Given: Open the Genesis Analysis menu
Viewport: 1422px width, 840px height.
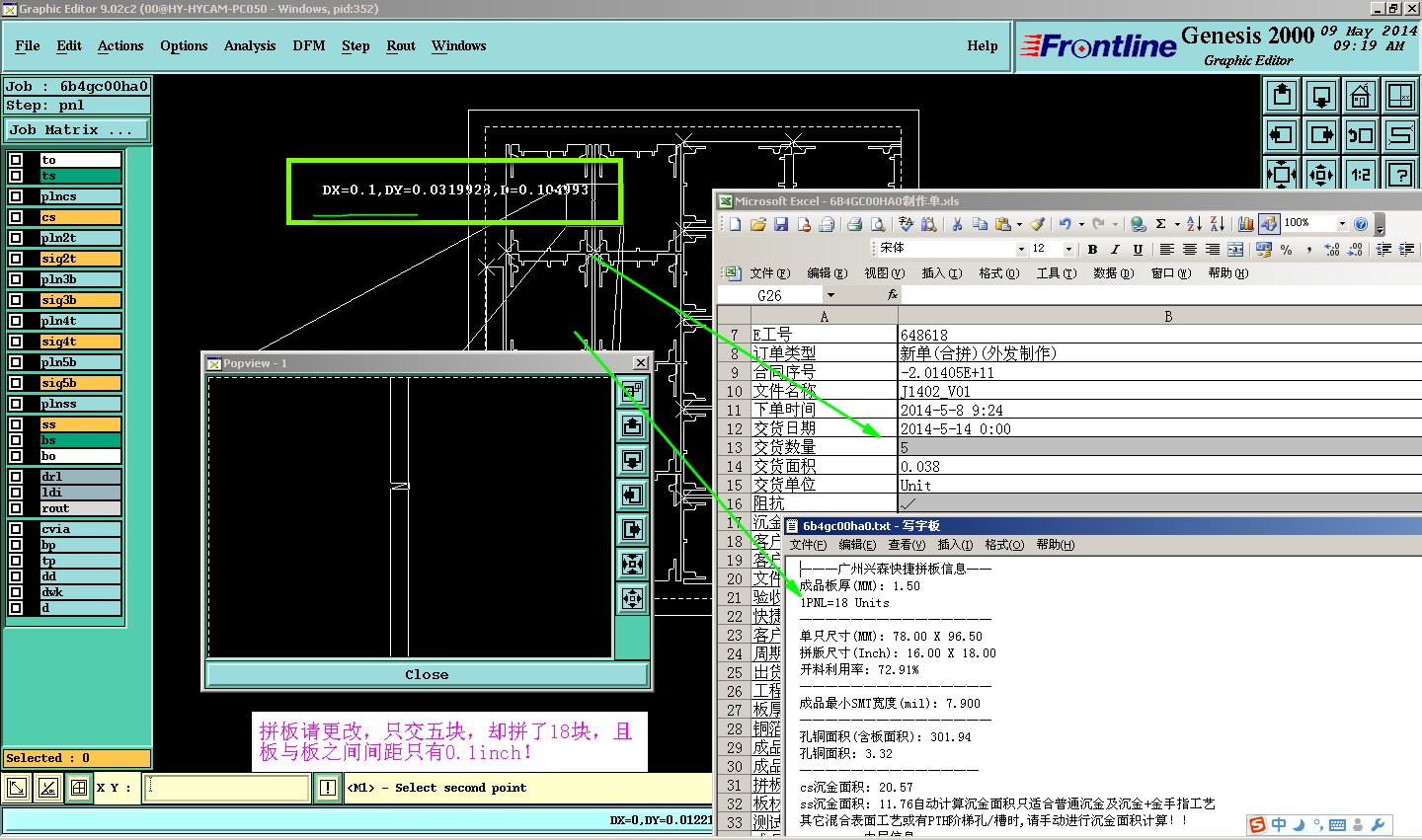Looking at the screenshot, I should tap(250, 46).
